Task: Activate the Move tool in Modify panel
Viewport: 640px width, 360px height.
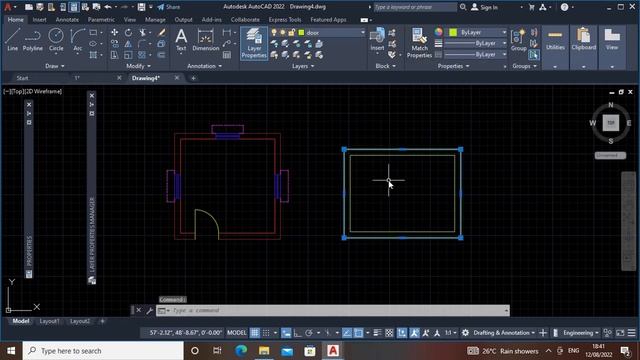Action: (114, 32)
